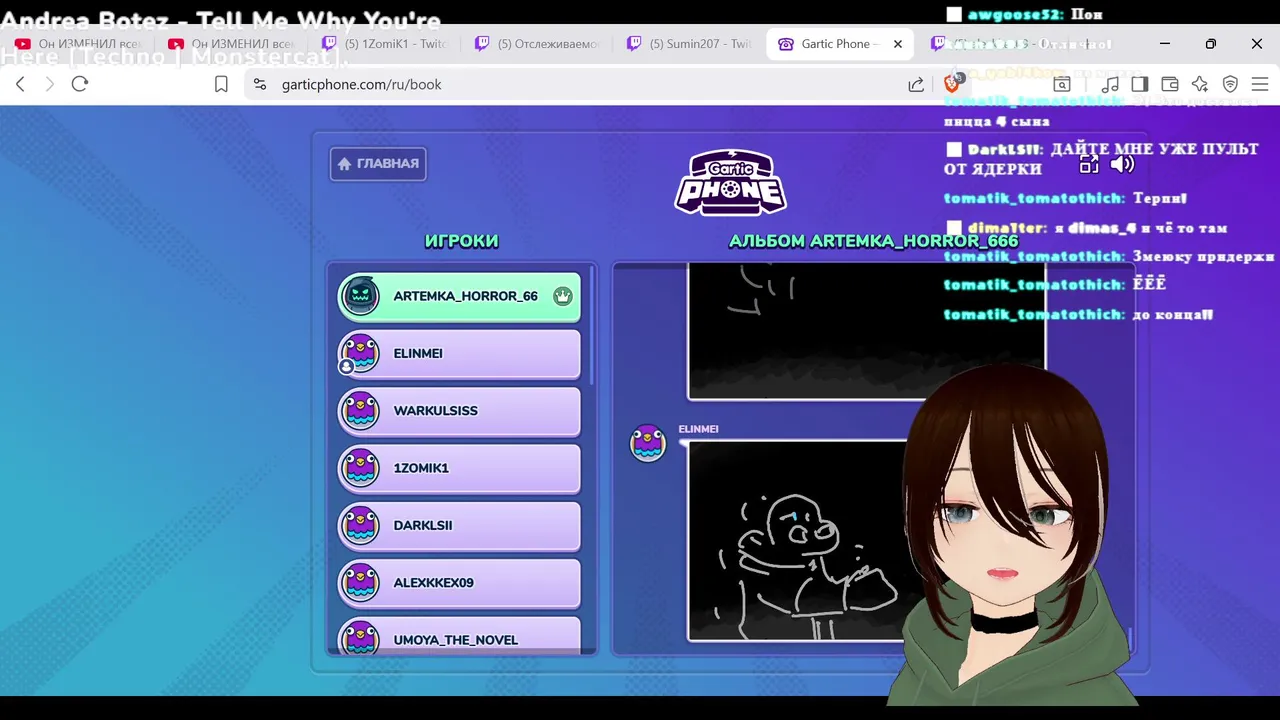Select player UMOYA_THE_NOVEL in the list

pyautogui.click(x=459, y=635)
